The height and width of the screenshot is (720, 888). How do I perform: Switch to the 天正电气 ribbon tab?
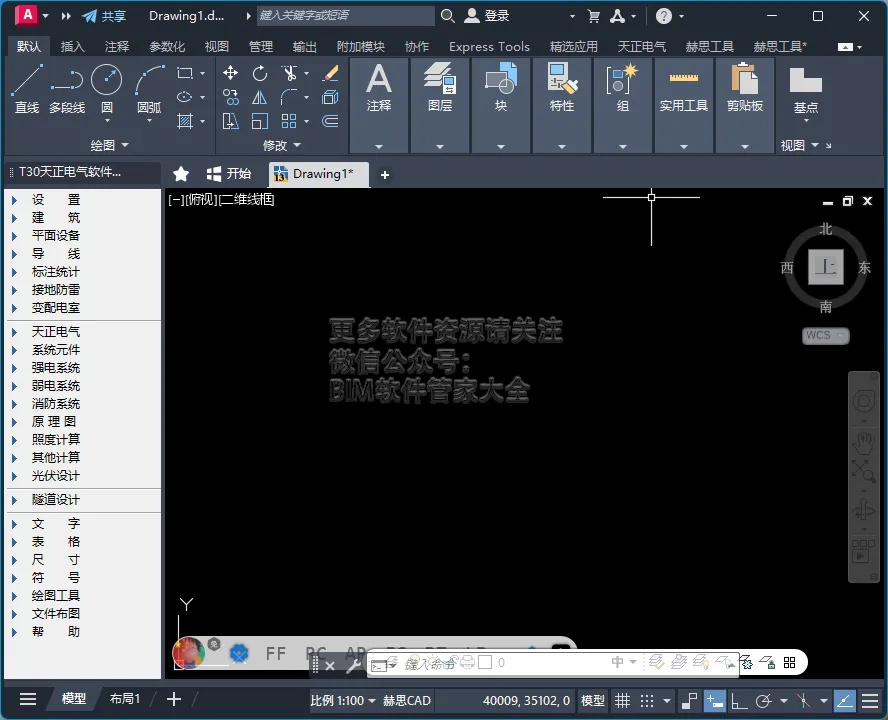tap(642, 46)
